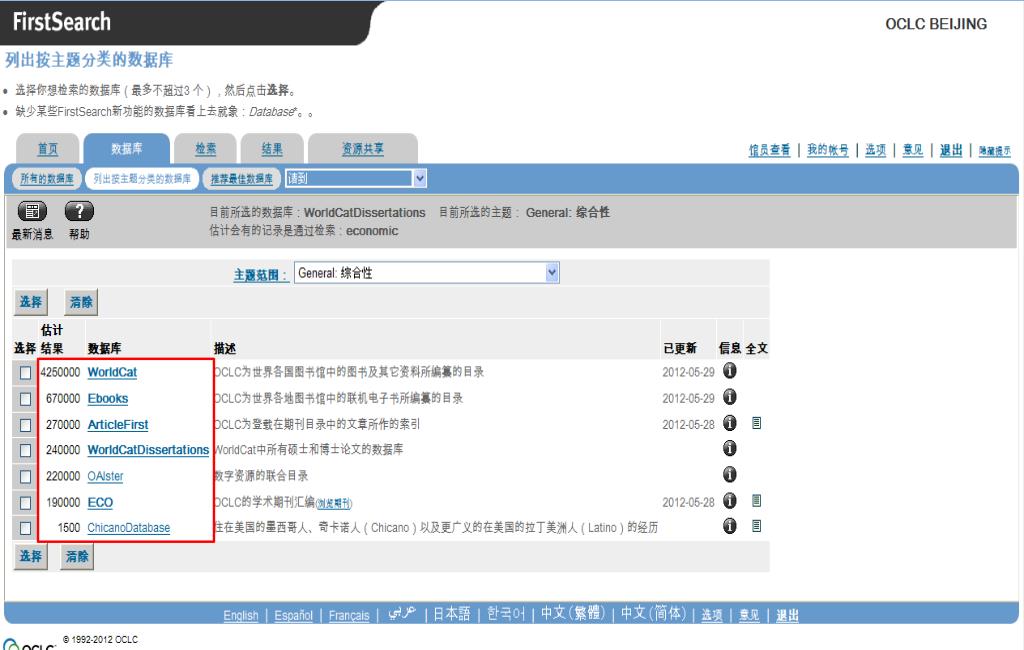Click top 退出 logout link

tap(951, 150)
